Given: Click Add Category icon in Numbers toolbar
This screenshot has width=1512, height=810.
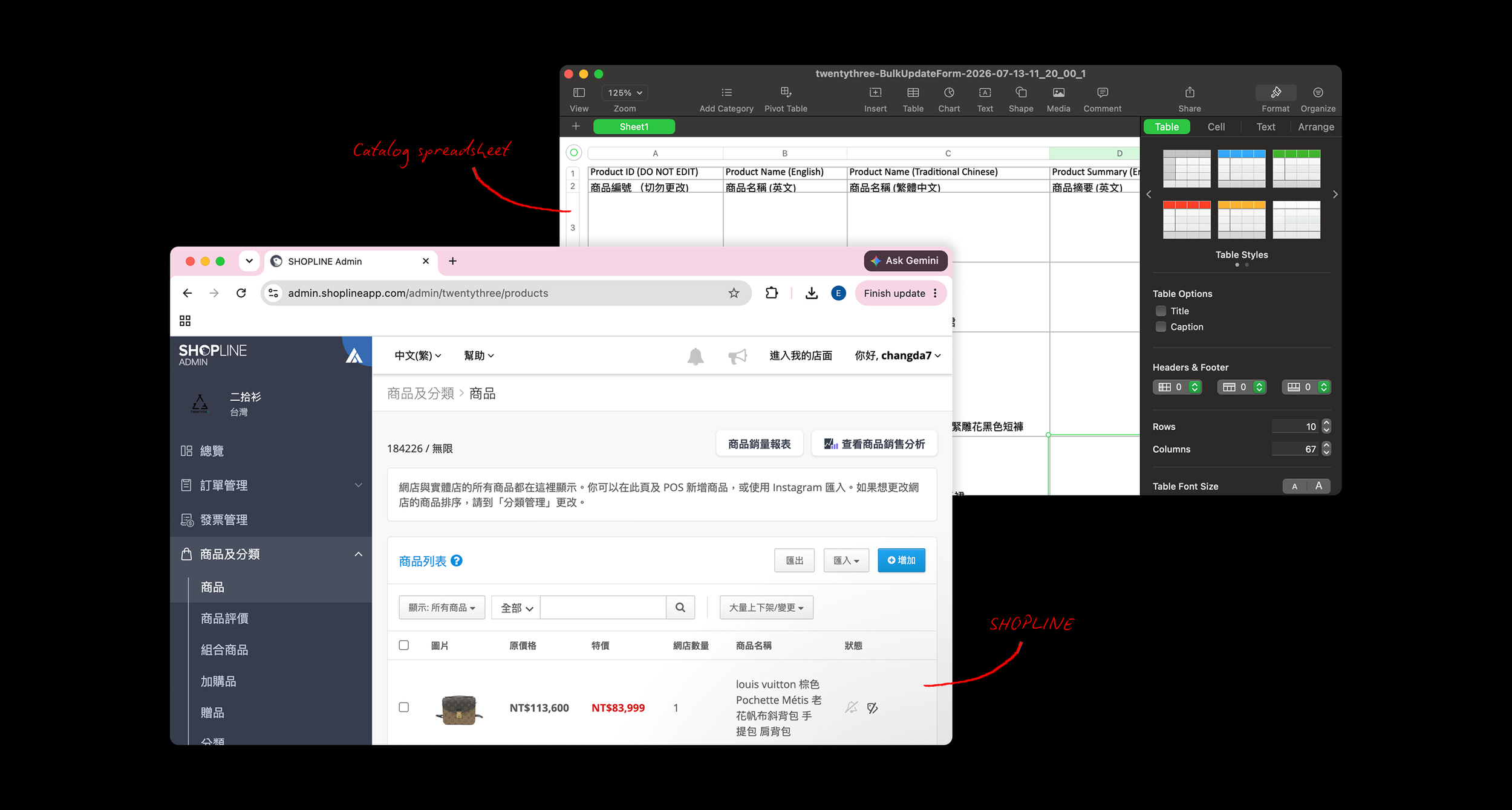Looking at the screenshot, I should 726,92.
